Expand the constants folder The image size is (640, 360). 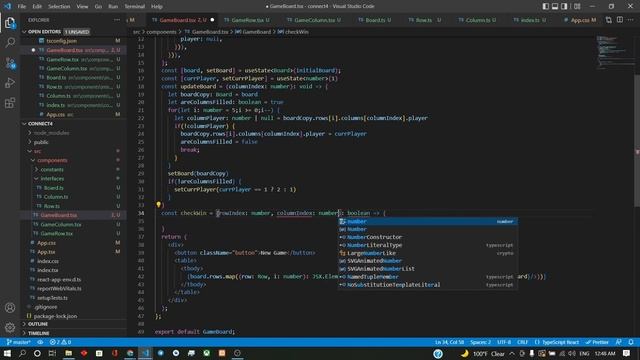pyautogui.click(x=52, y=169)
